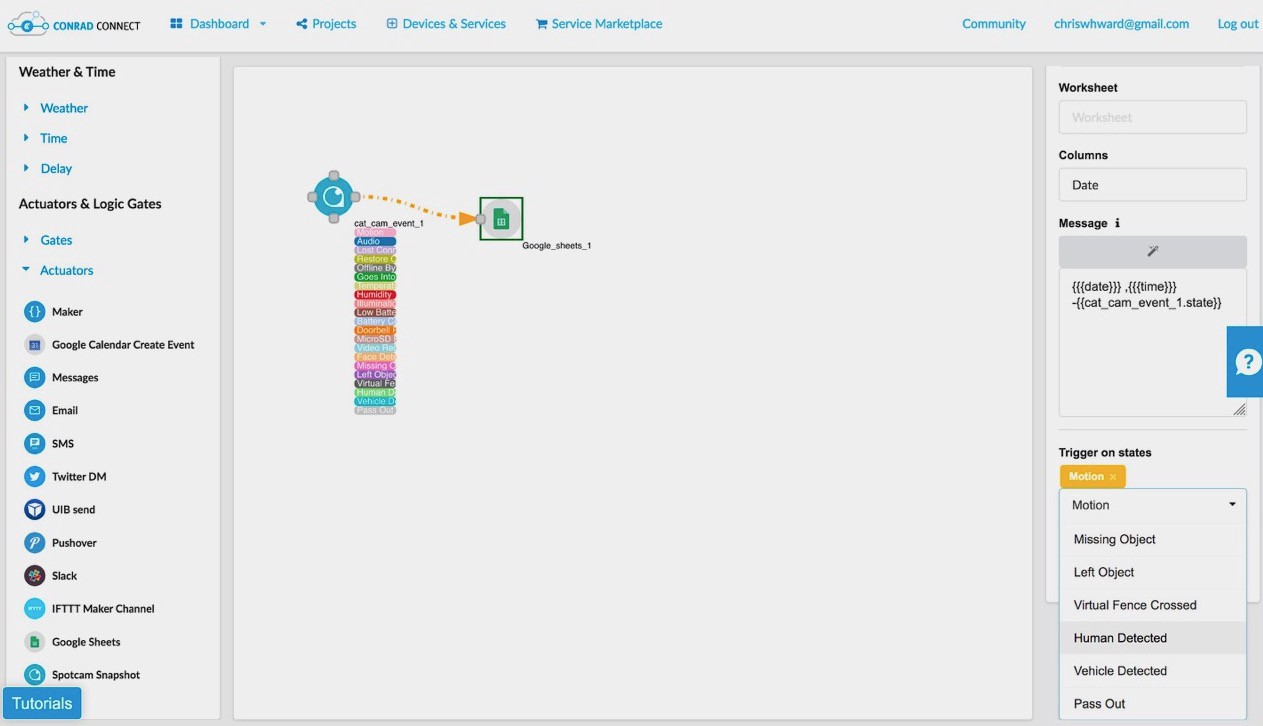Open the help question mark tab

click(x=1246, y=362)
